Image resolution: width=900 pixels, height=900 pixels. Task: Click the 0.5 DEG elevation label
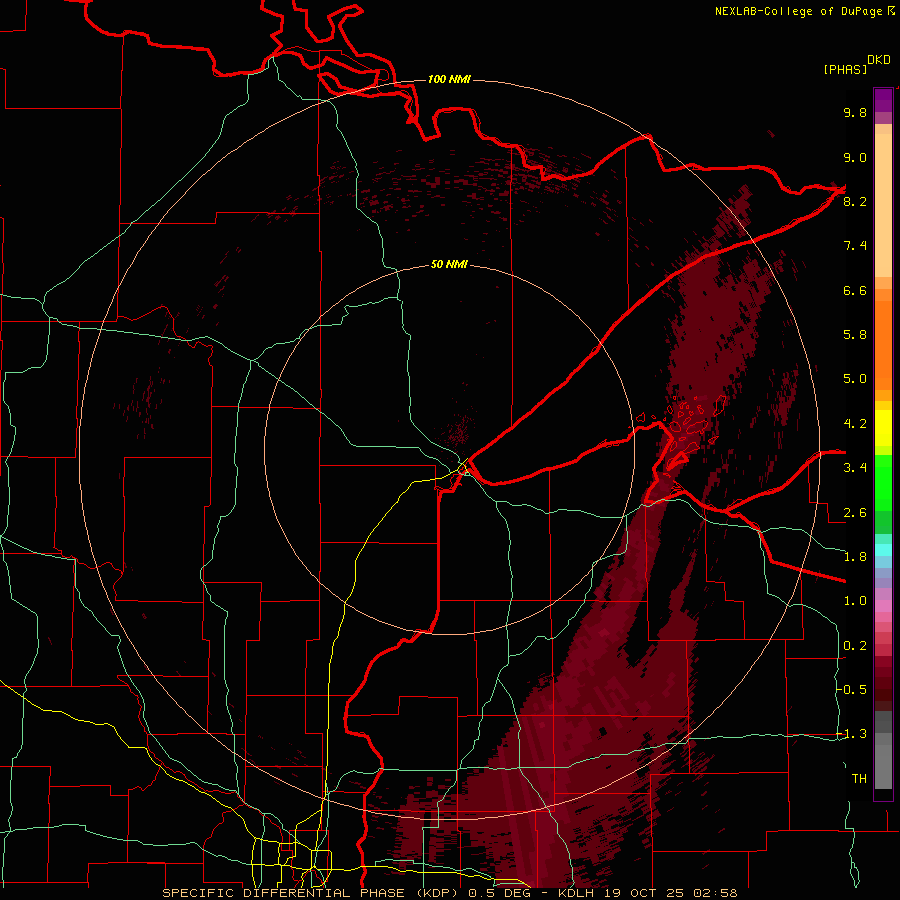499,893
